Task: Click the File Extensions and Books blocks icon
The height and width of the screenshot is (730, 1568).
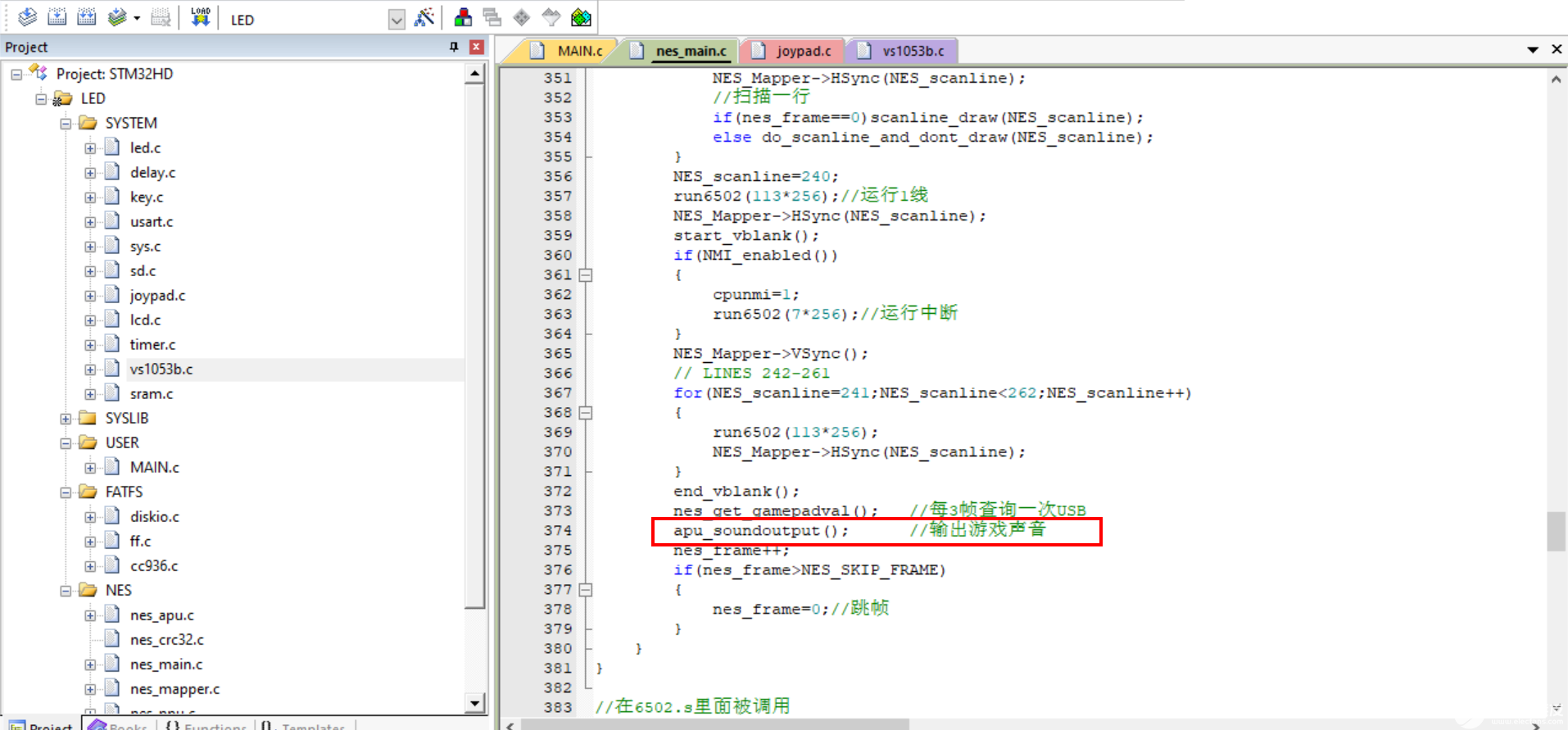Action: tap(463, 17)
